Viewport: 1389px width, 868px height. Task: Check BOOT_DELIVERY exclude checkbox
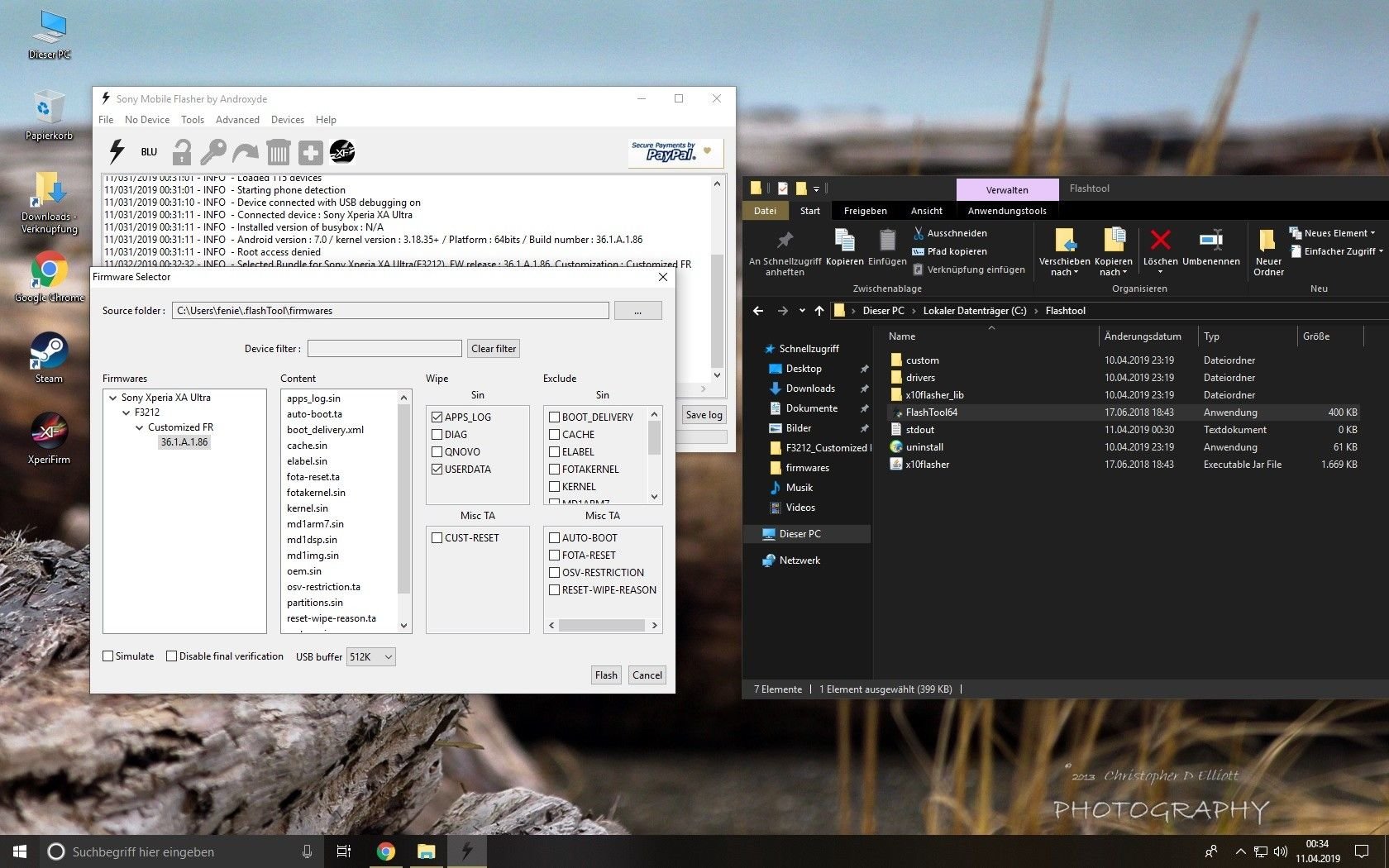click(x=555, y=417)
